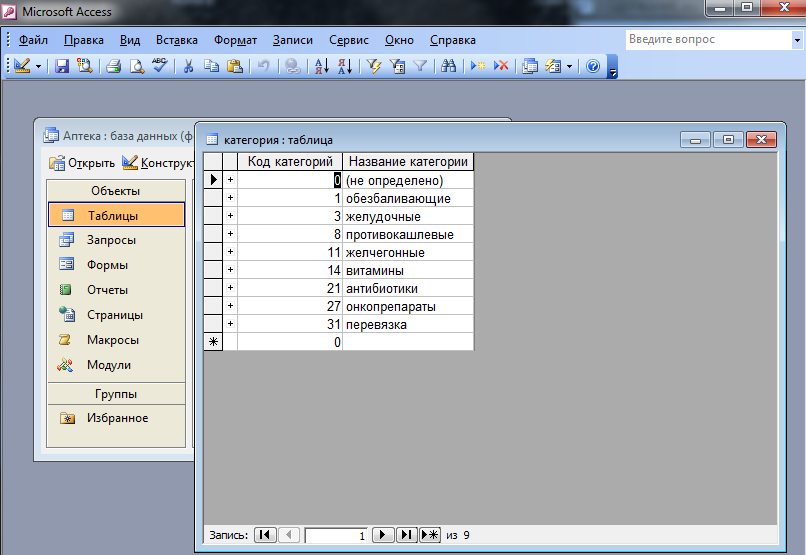Open the Окно menu
The height and width of the screenshot is (555, 806).
pos(399,40)
